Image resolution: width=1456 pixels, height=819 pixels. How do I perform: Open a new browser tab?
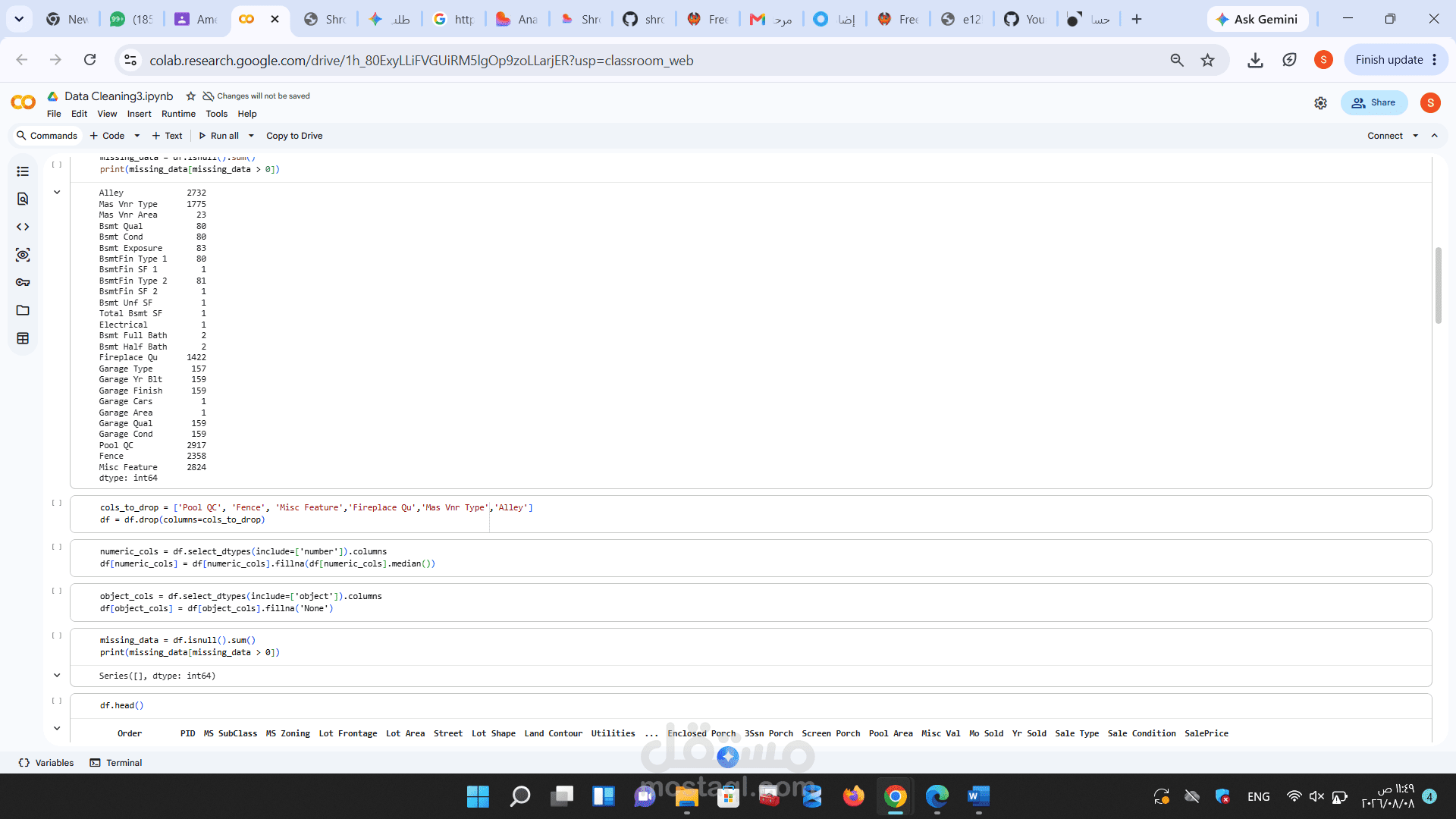(1136, 19)
